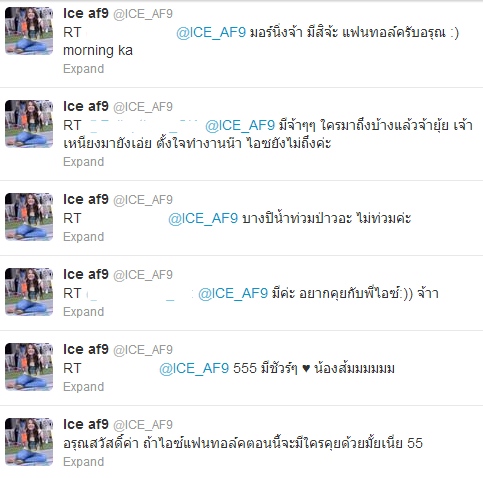The height and width of the screenshot is (478, 483).
Task: Open avatar beside the 'มีจ้าๆๆ' tweet
Action: 29,124
